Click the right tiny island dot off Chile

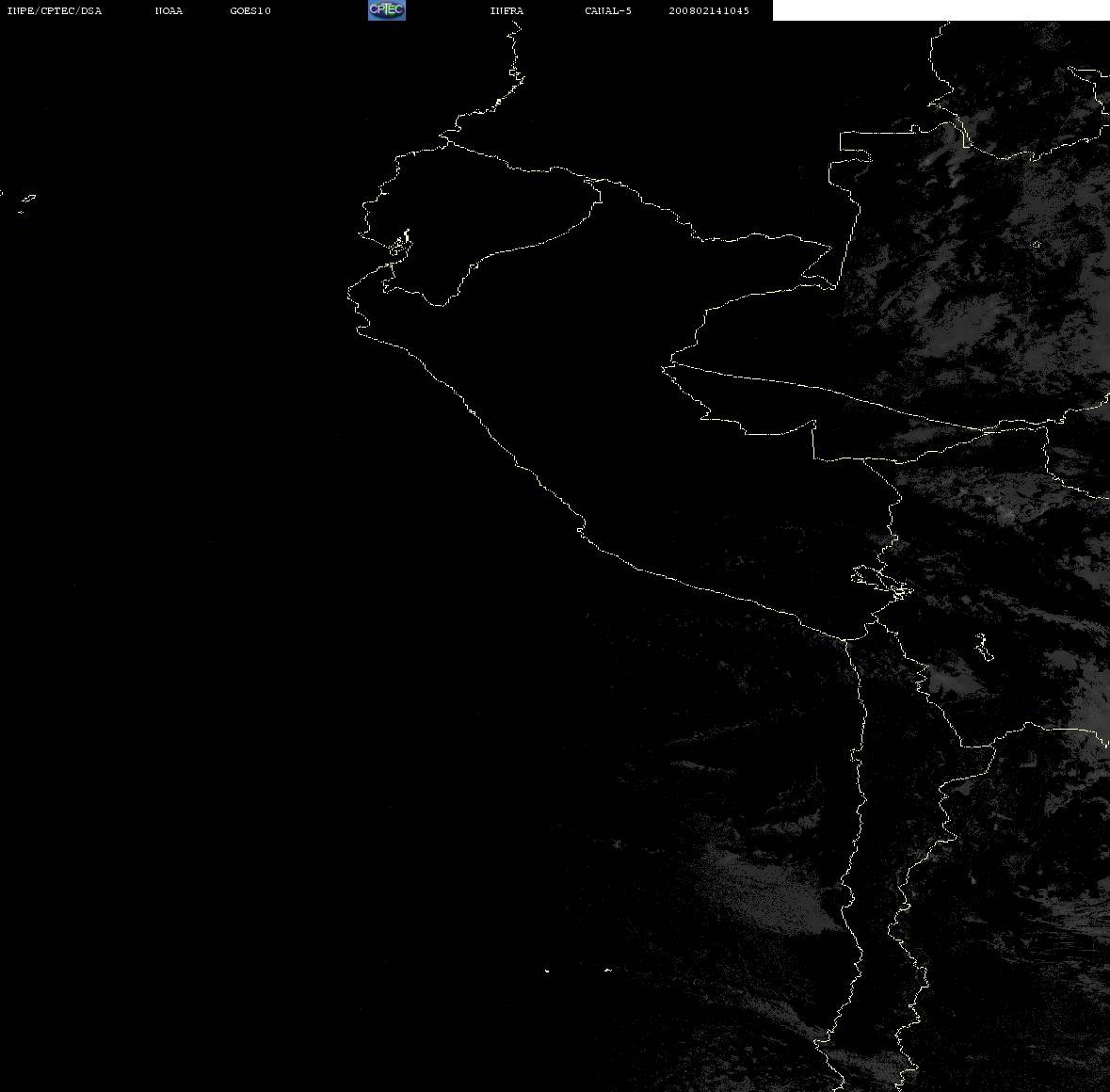[608, 970]
